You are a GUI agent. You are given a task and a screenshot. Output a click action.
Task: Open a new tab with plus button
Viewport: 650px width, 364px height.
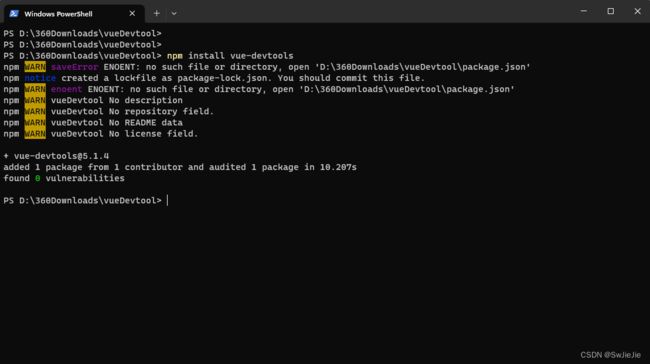coord(157,13)
